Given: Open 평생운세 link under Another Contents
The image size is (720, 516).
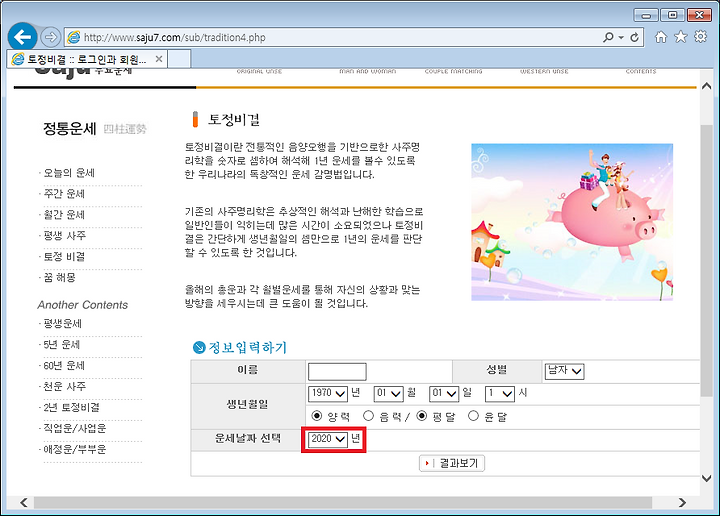Looking at the screenshot, I should (62, 324).
